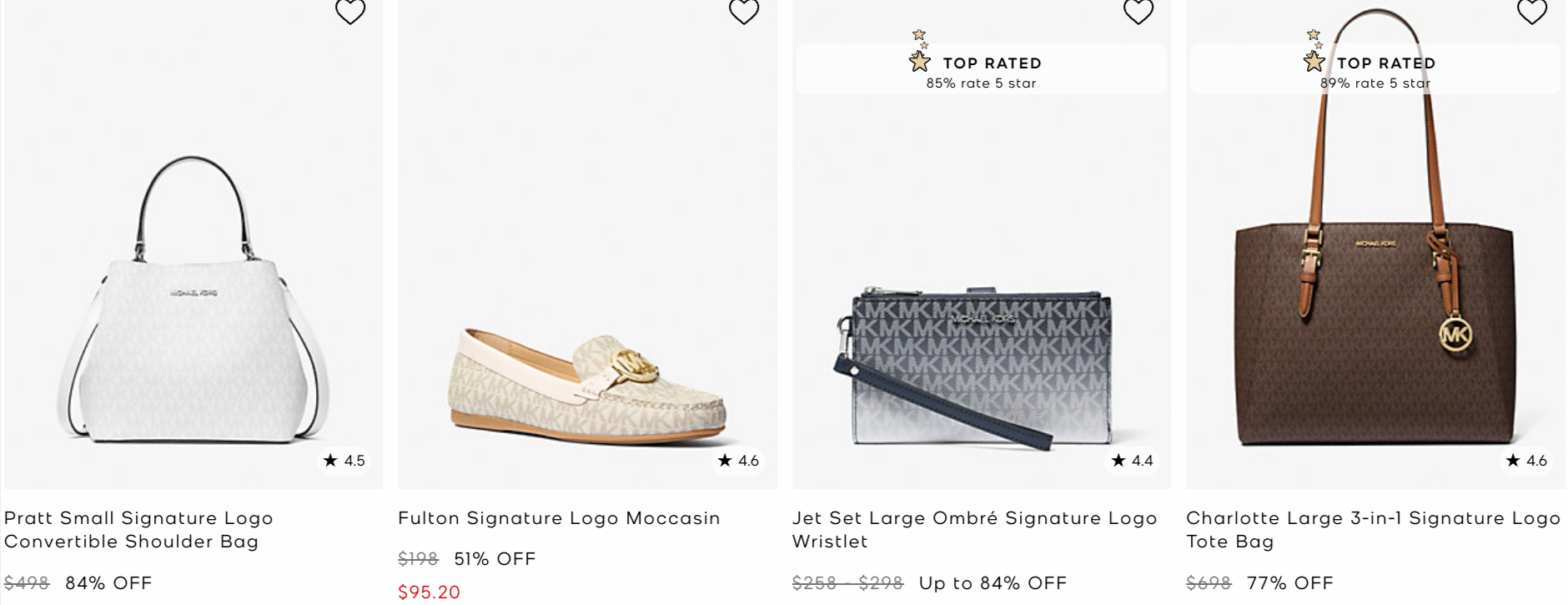Open Charlotte Large 3-in-1 Tote Bag link
1568x605 pixels.
point(1373,530)
